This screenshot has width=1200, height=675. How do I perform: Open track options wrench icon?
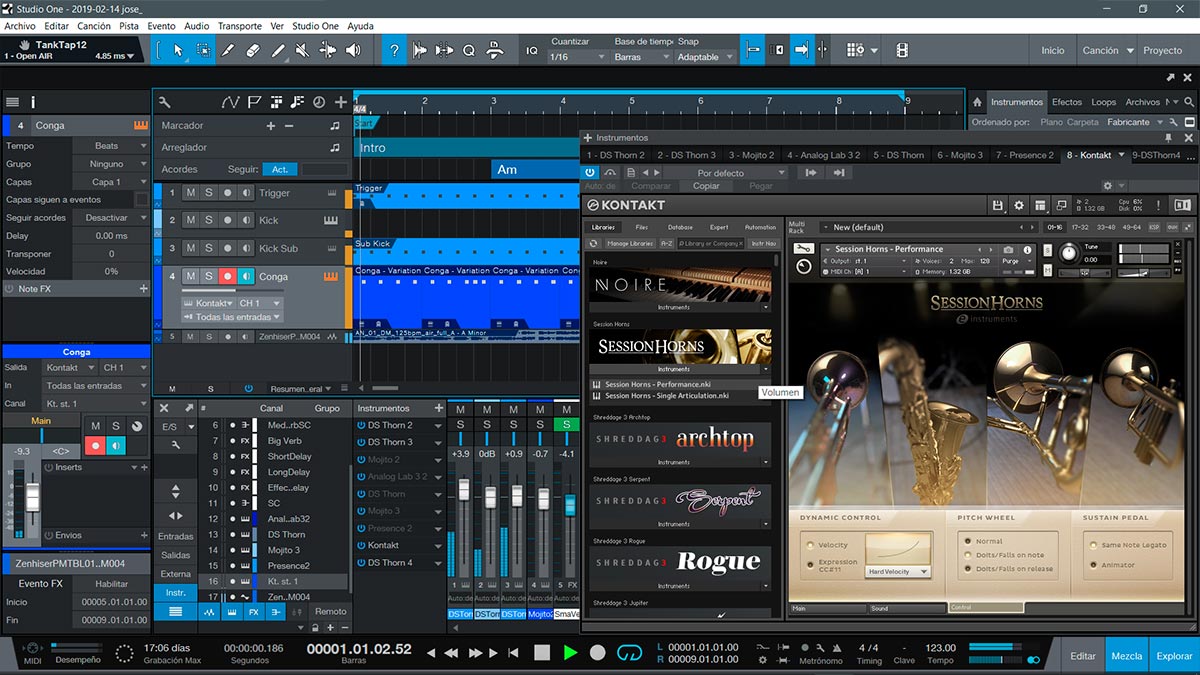click(x=165, y=102)
